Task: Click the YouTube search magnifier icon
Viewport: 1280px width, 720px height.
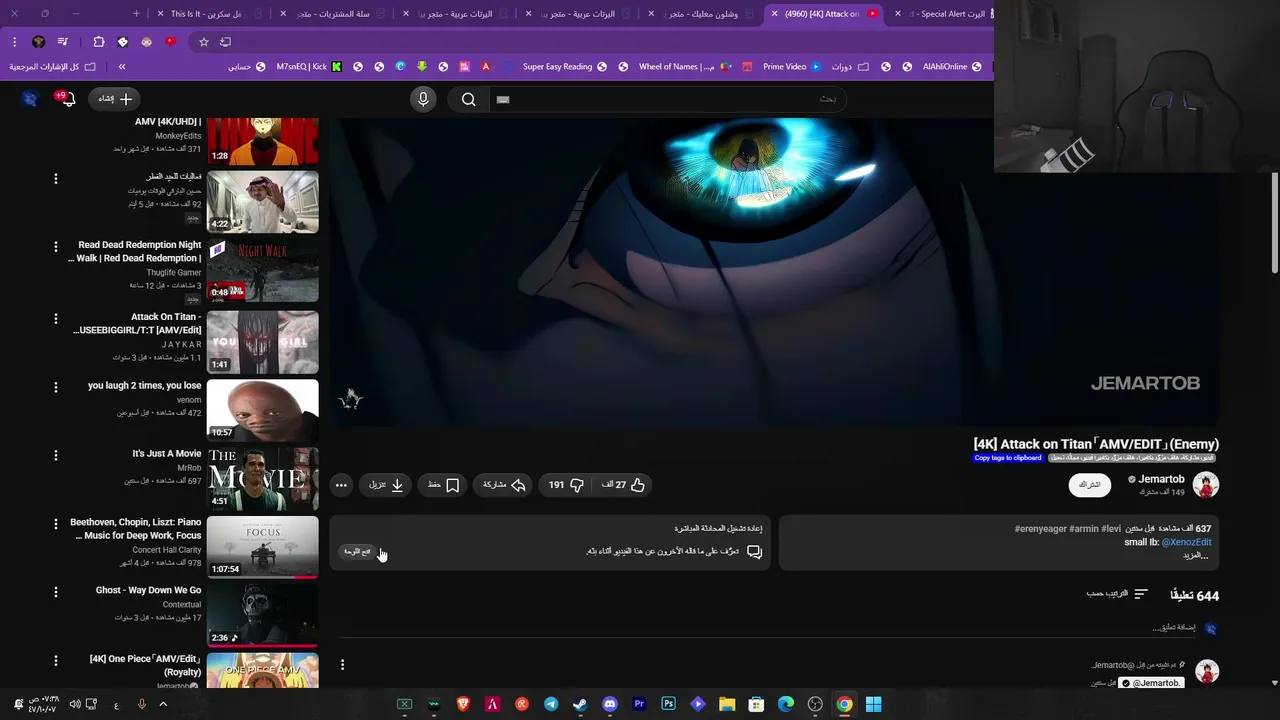Action: pyautogui.click(x=468, y=99)
